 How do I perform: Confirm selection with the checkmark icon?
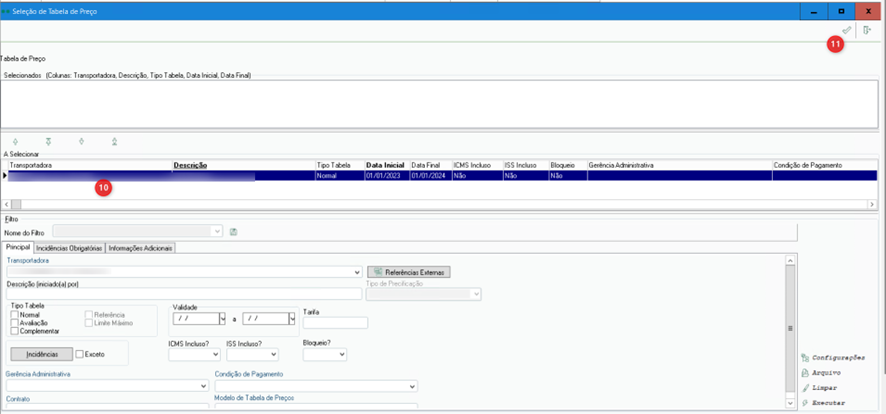pos(846,30)
